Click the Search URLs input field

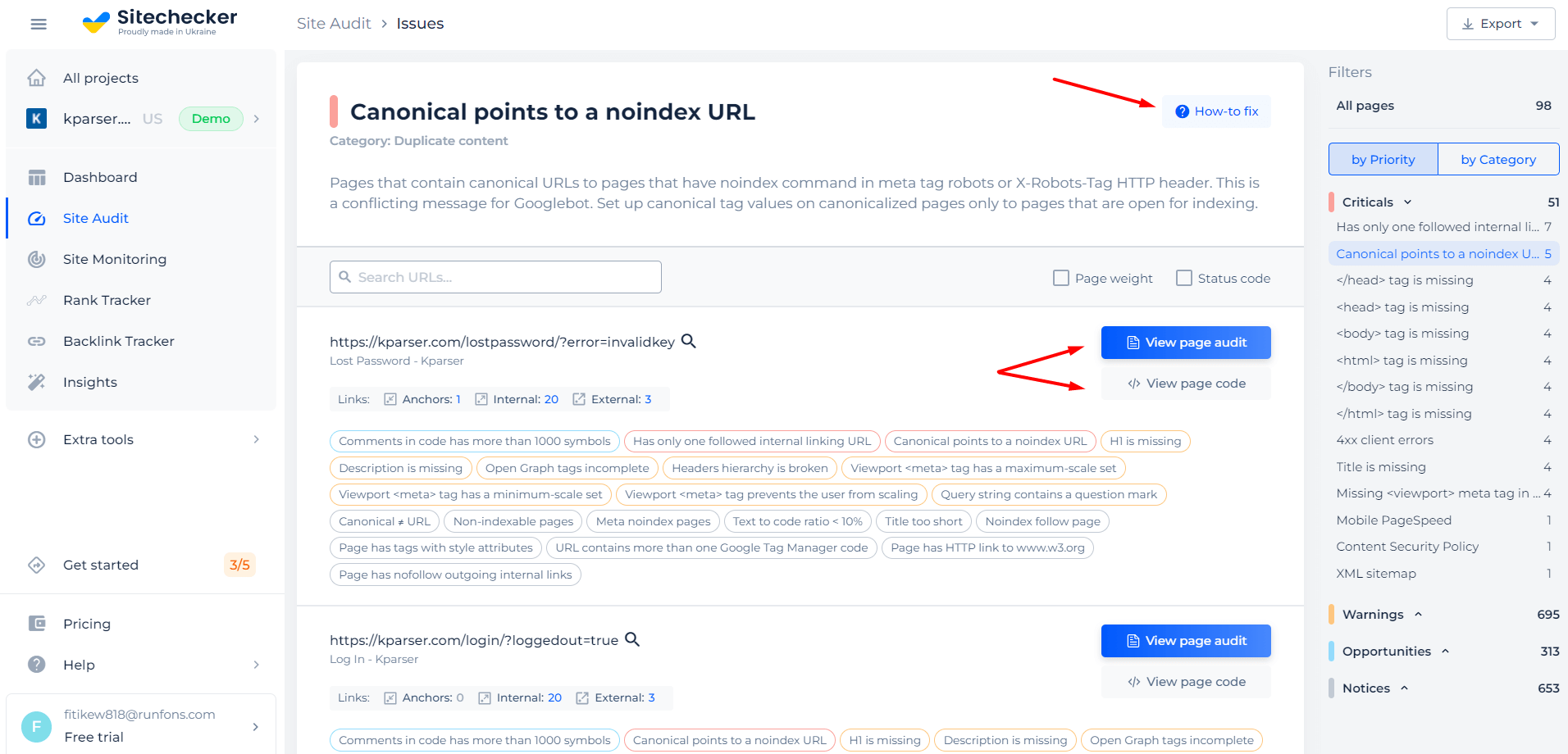(495, 277)
